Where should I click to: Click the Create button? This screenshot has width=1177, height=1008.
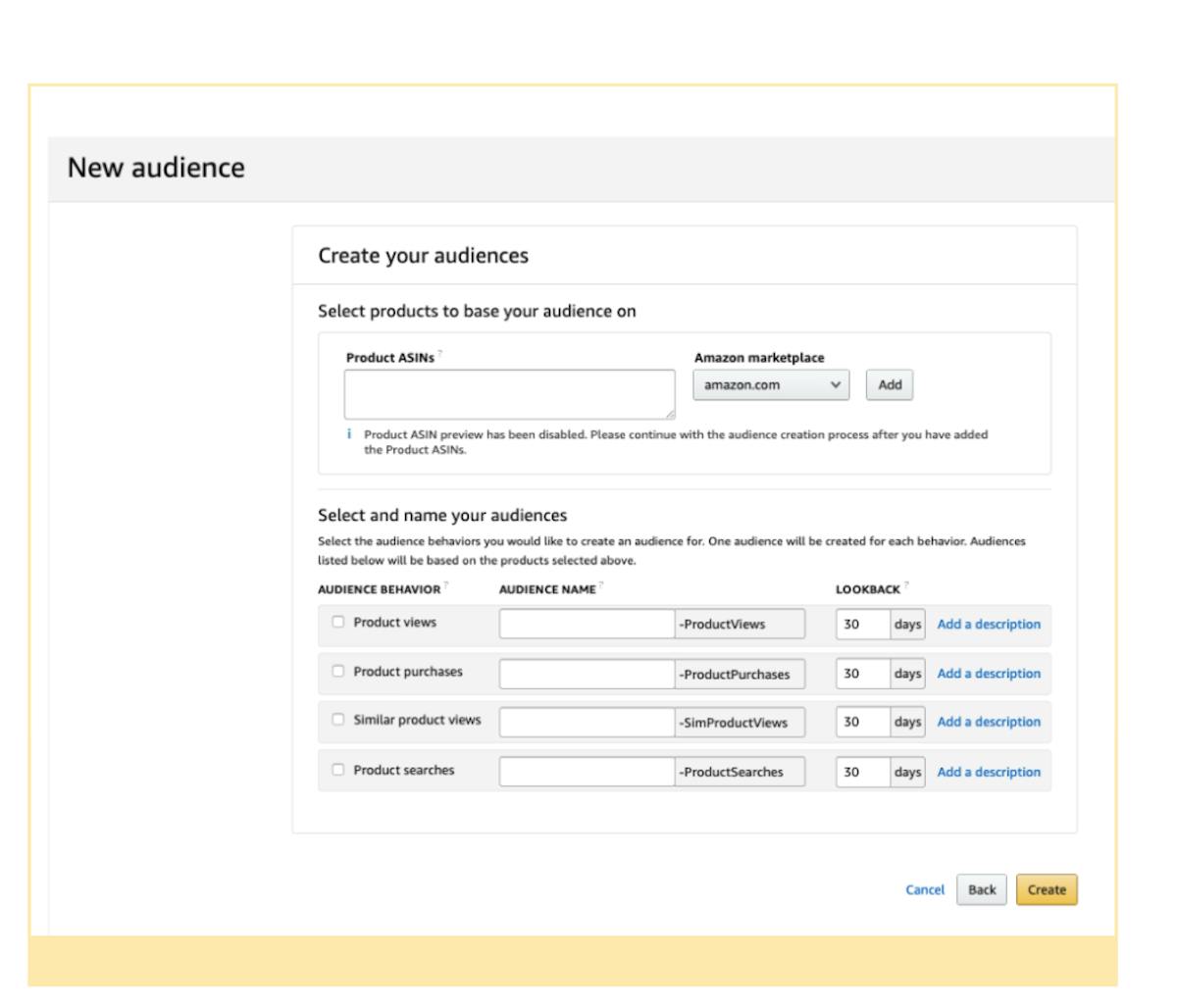coord(1047,889)
